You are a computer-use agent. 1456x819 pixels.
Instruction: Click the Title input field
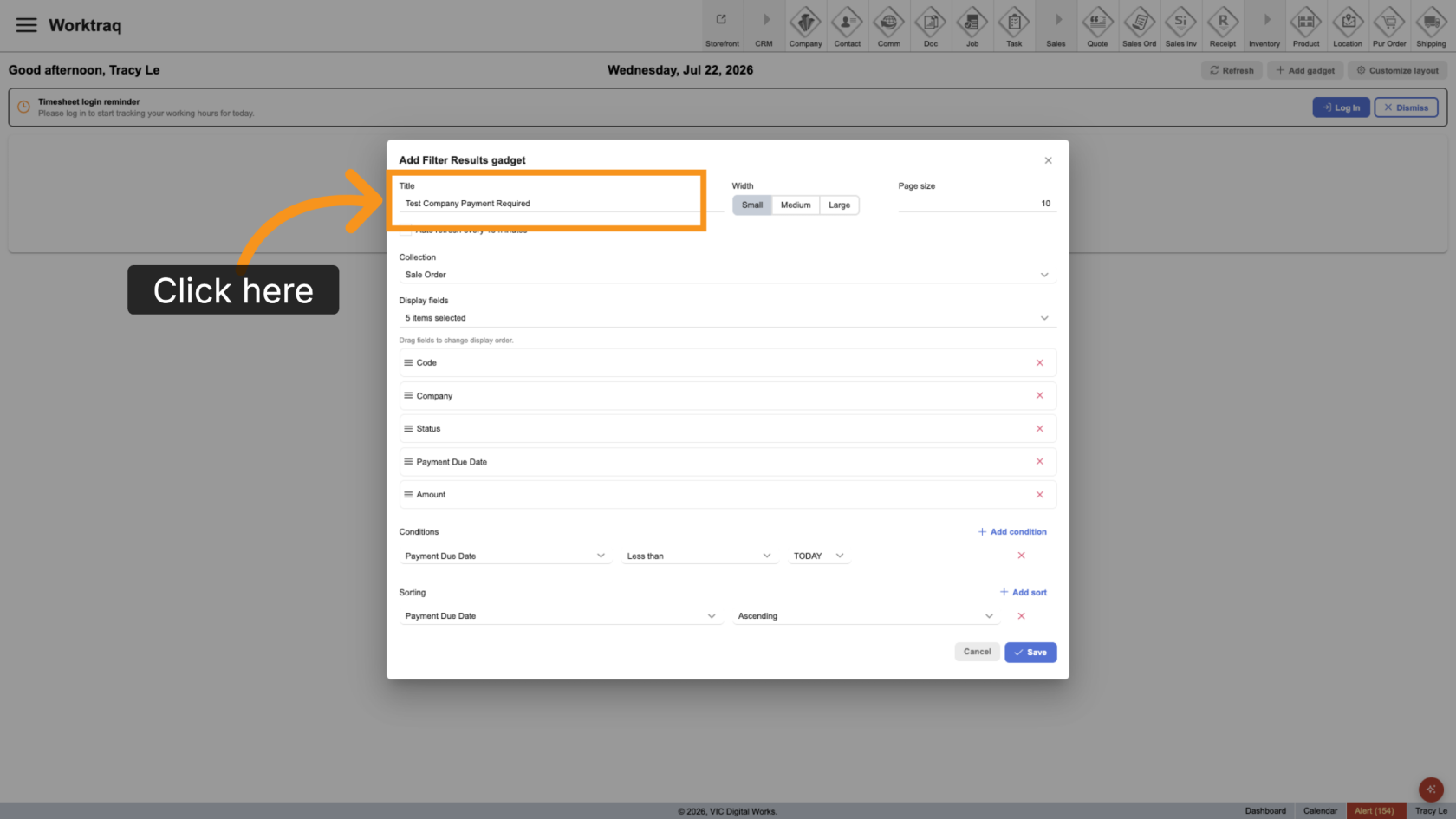point(561,204)
